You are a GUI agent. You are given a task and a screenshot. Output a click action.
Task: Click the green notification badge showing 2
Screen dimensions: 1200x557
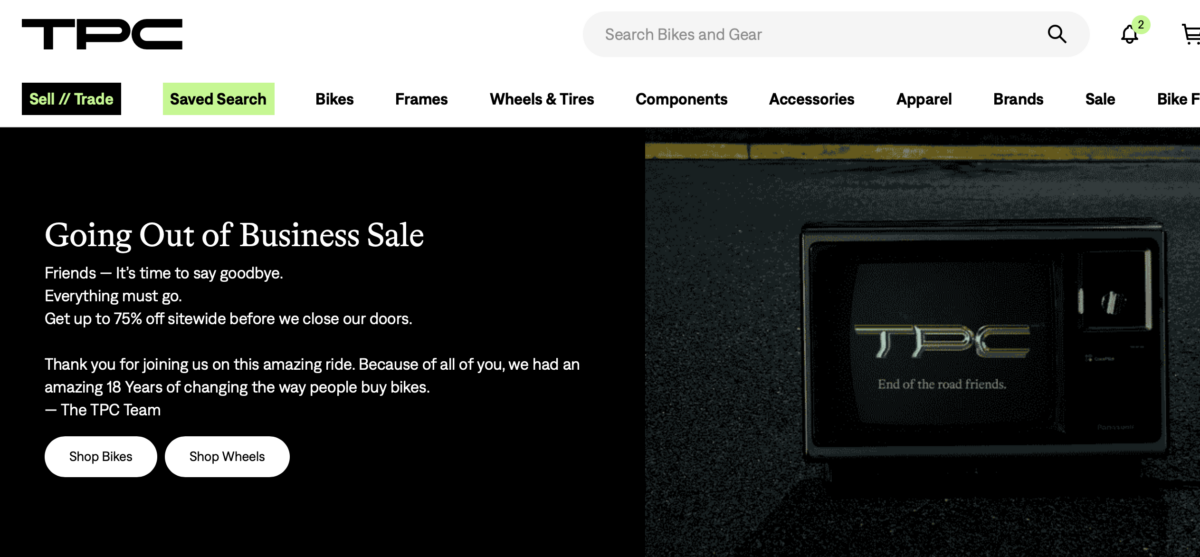point(1140,24)
